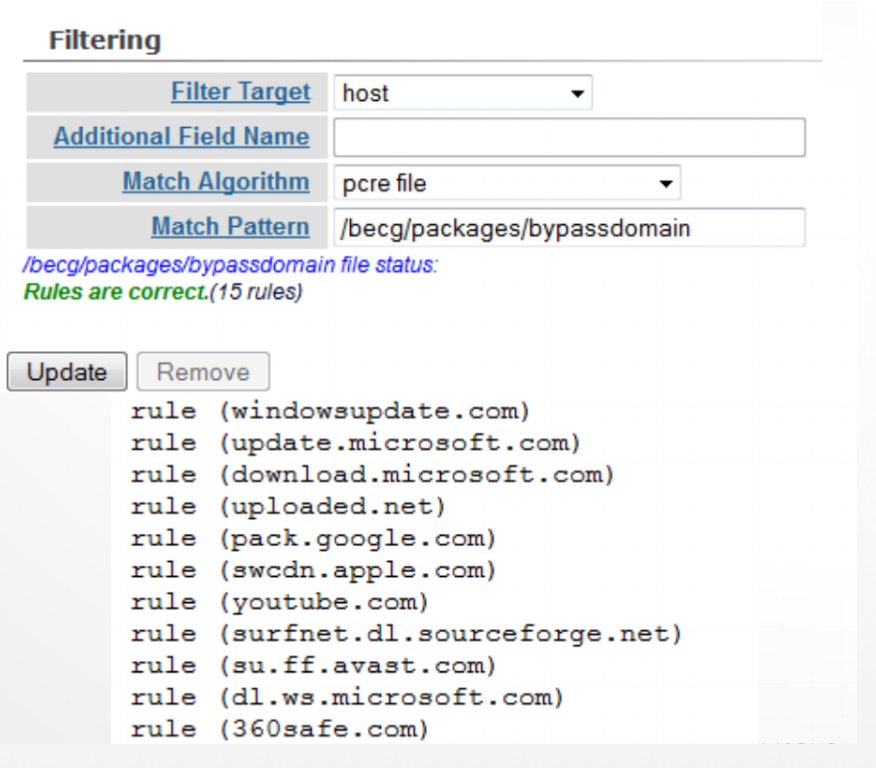Open the Filter Target dropdown
This screenshot has height=768, width=876.
click(x=463, y=93)
